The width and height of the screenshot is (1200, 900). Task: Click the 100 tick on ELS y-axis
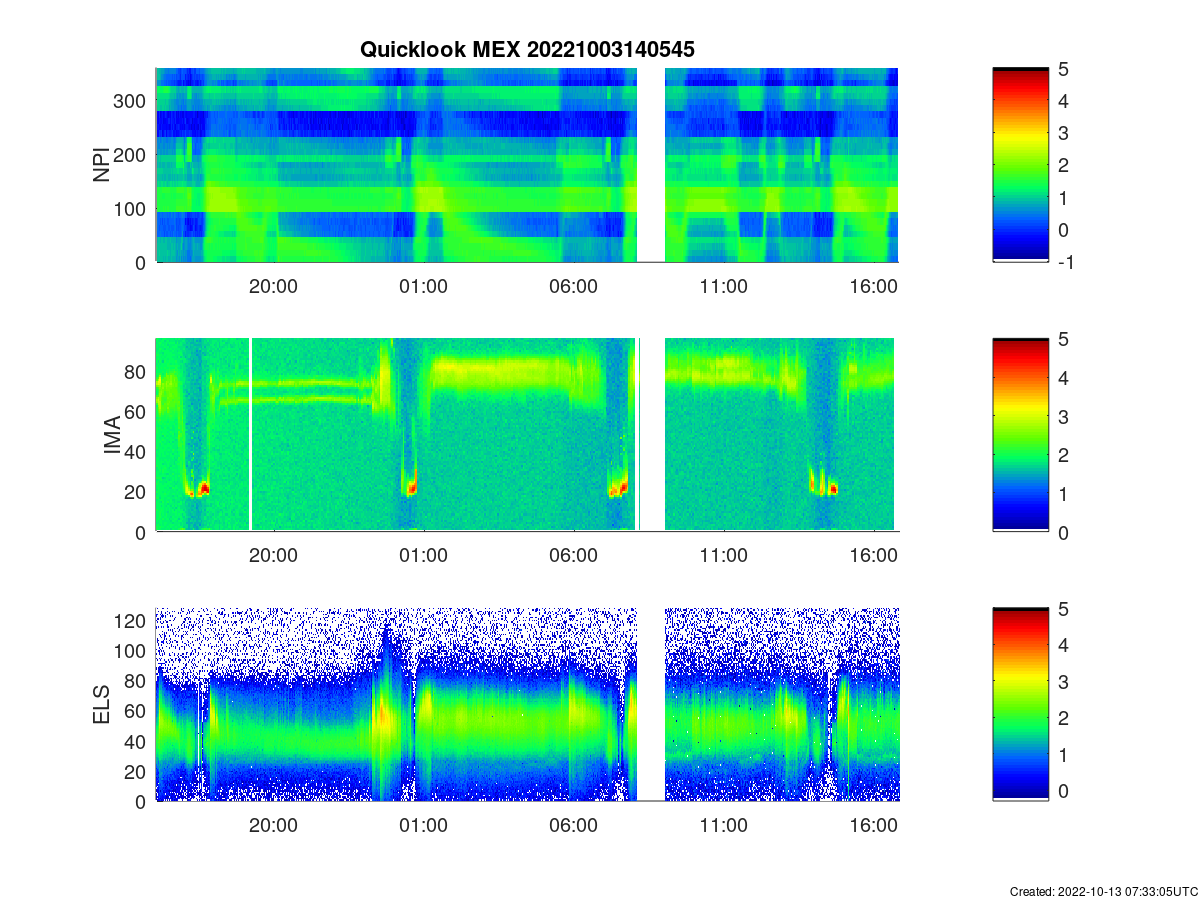(x=131, y=651)
